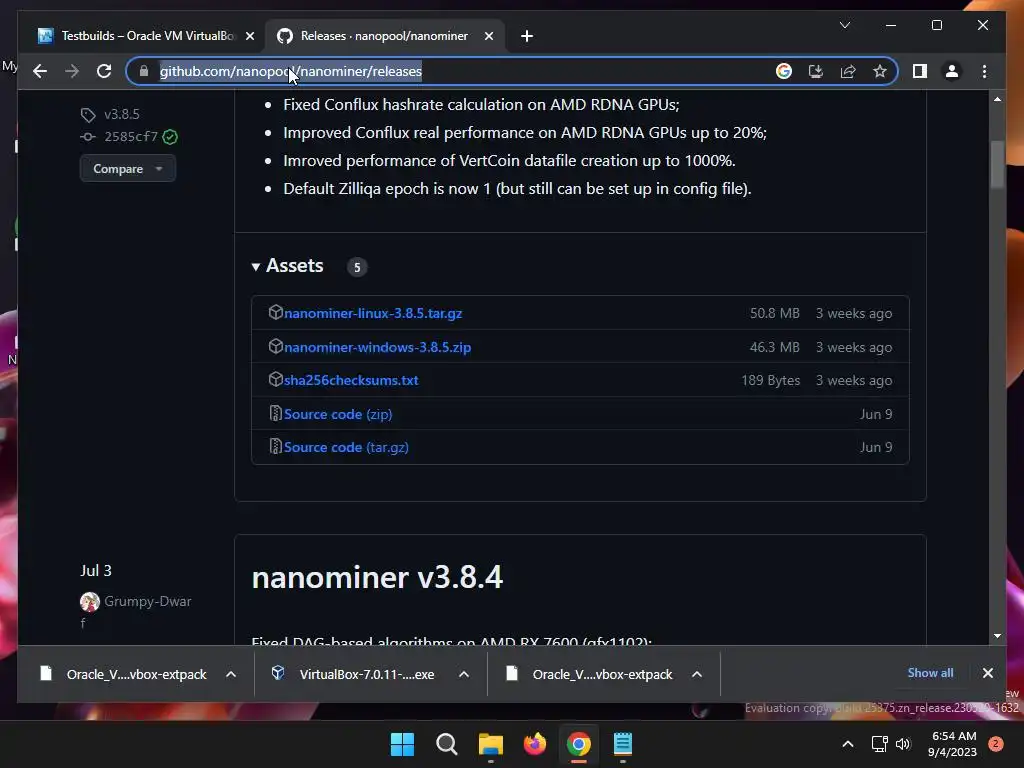This screenshot has height=768, width=1024.
Task: Show hidden system tray icons
Action: (847, 744)
